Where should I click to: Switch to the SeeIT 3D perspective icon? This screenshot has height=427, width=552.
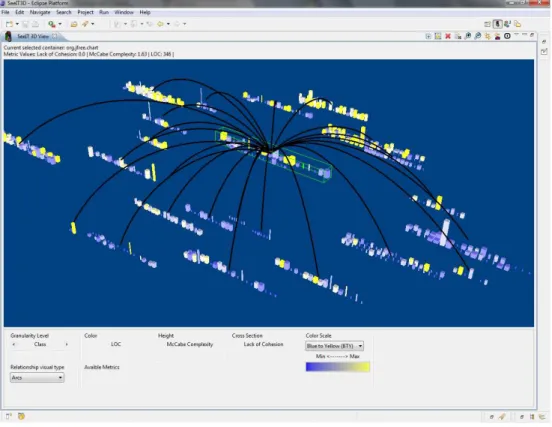497,24
